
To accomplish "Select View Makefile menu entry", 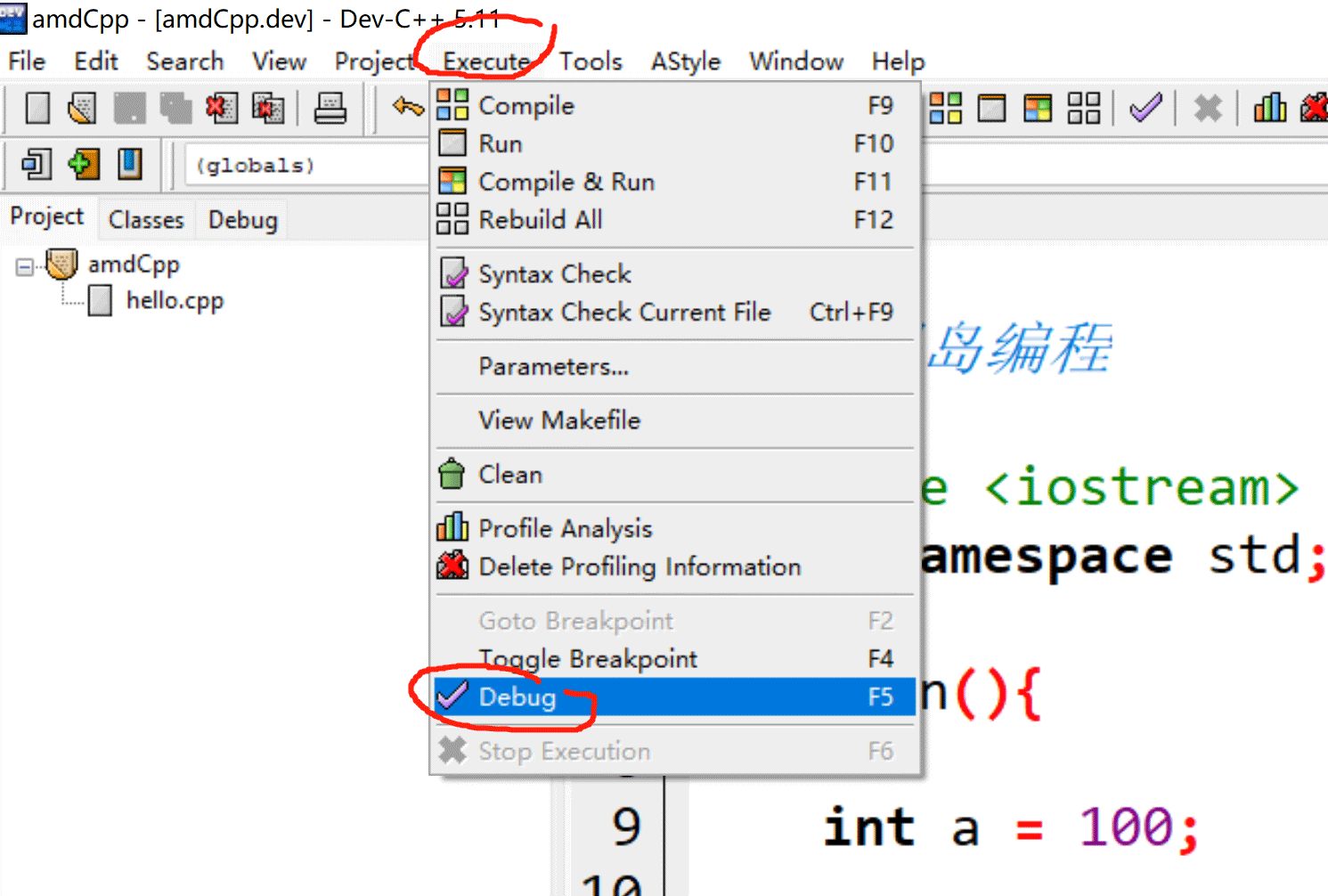I will point(675,420).
